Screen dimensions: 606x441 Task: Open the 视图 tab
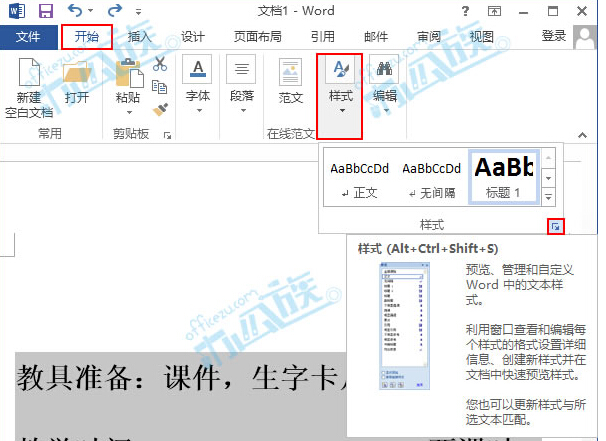pos(481,37)
